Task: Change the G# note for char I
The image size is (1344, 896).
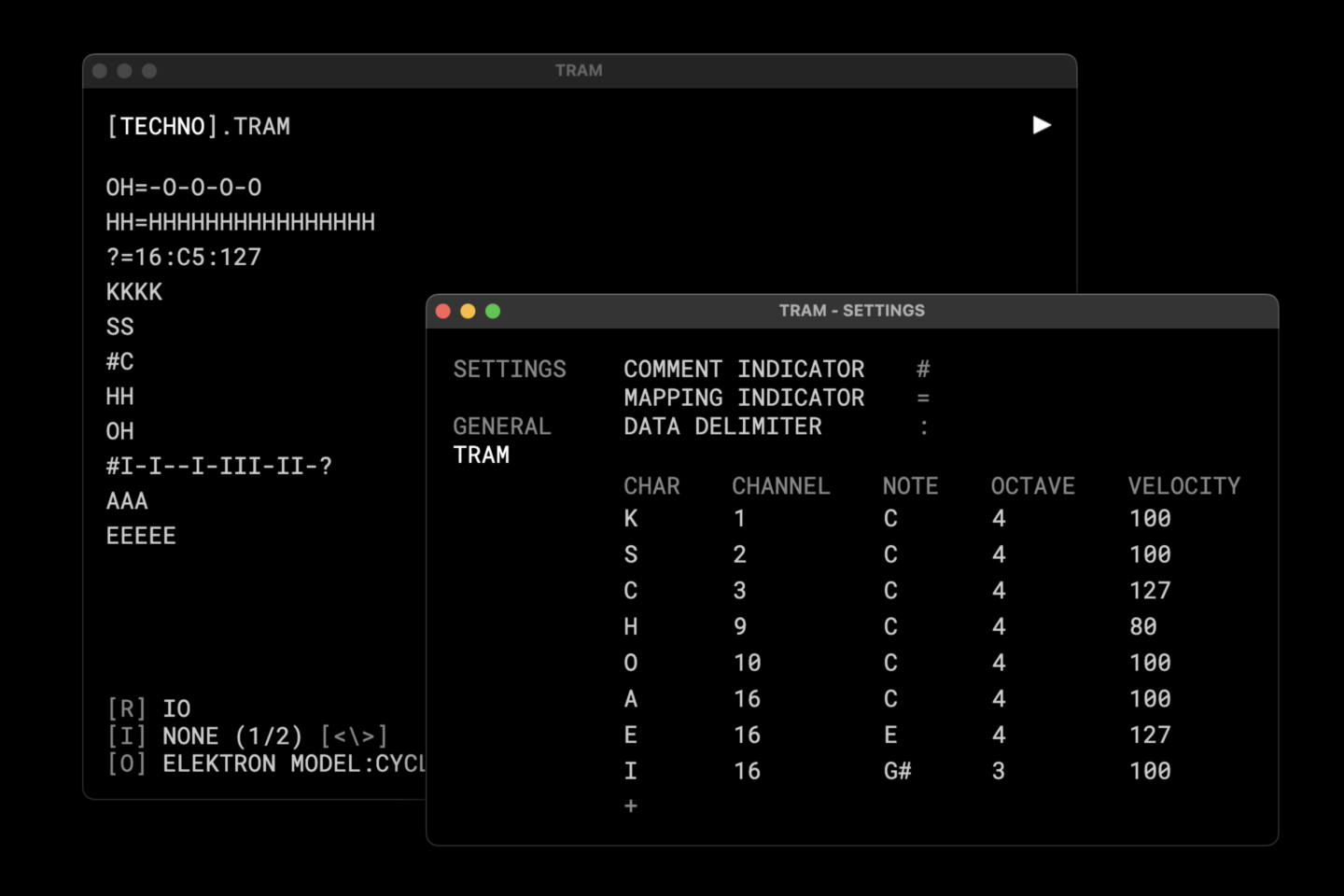Action: [x=897, y=771]
